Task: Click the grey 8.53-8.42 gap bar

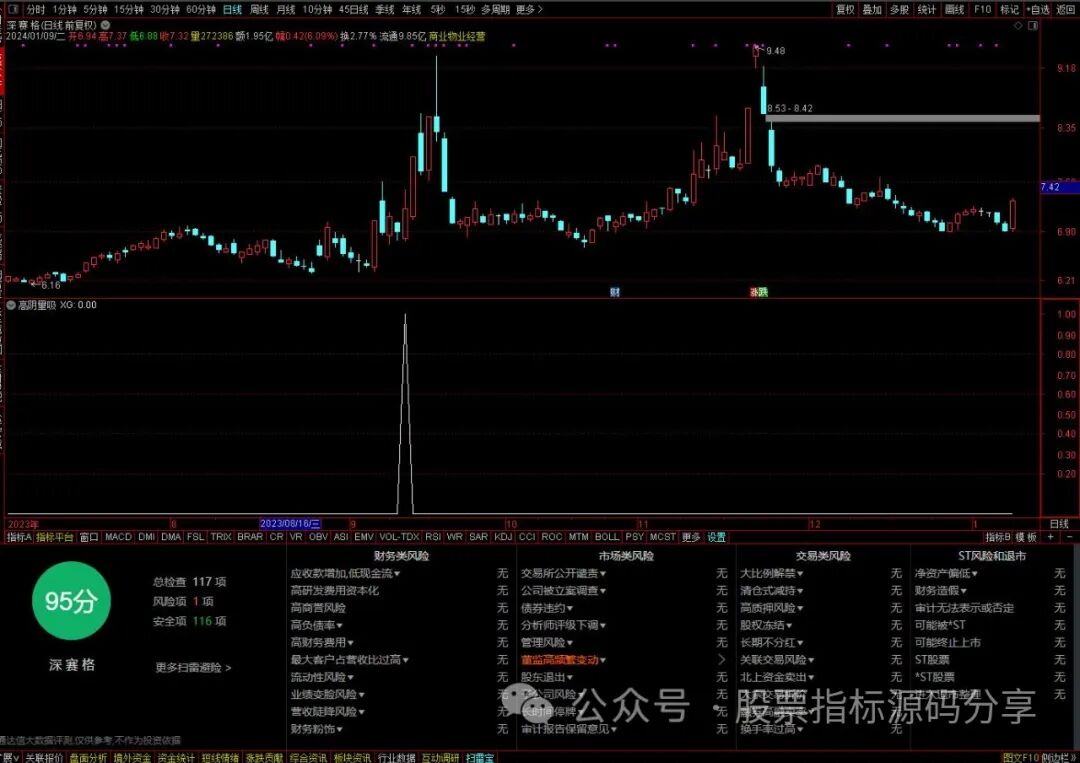Action: point(902,118)
